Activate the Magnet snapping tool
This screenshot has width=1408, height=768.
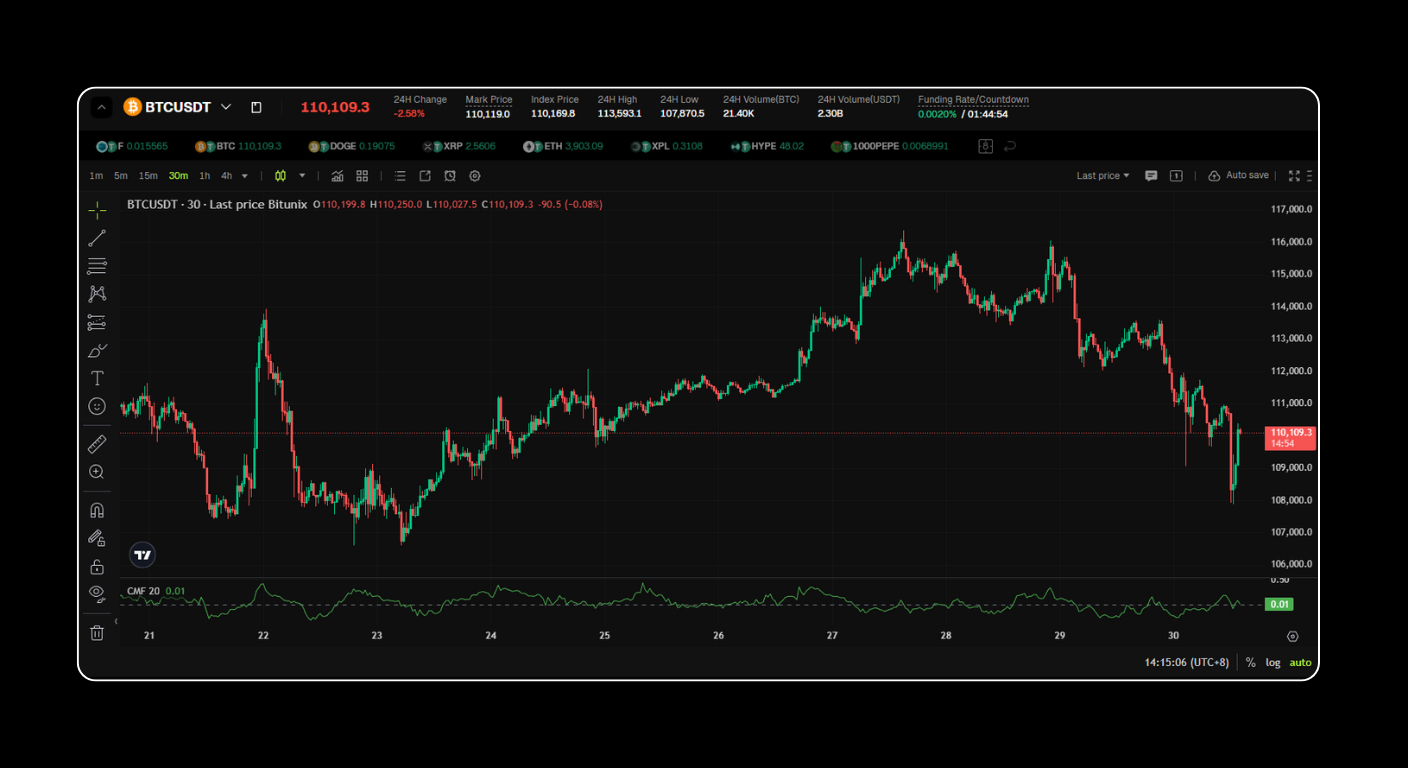tap(97, 509)
